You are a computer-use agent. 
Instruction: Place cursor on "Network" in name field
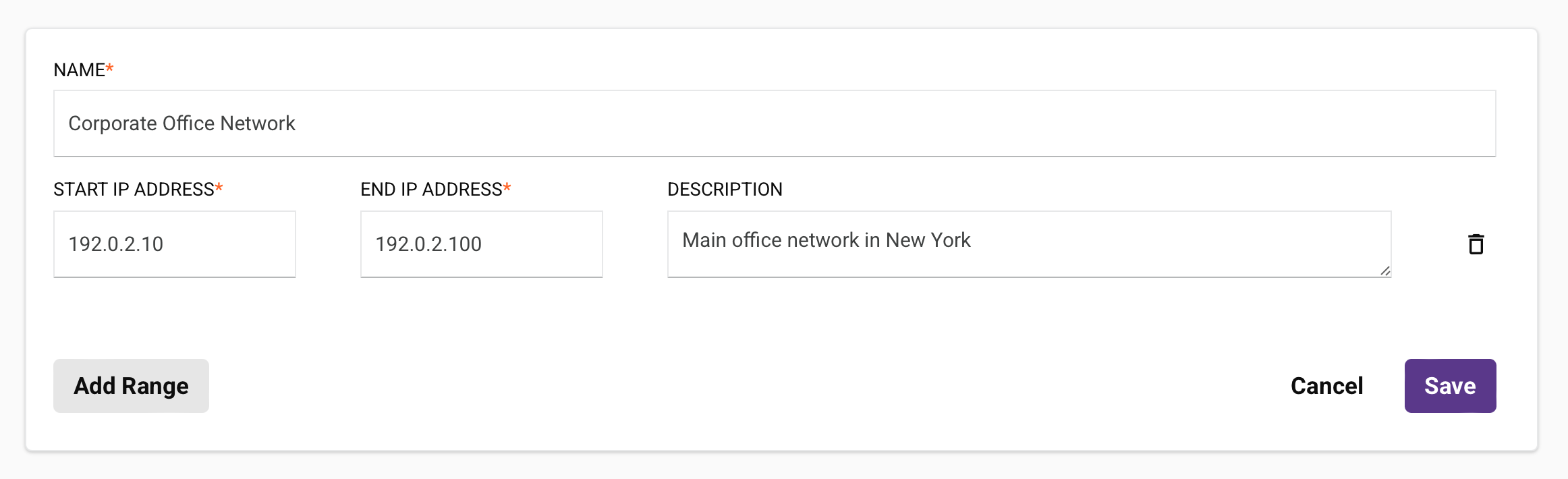pos(258,124)
